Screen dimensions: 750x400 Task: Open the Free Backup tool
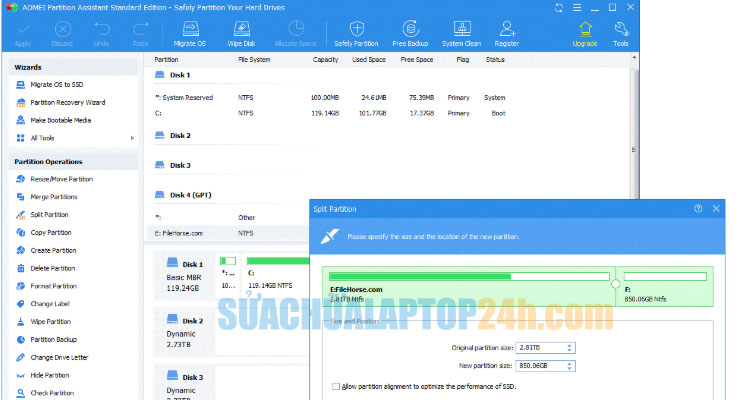click(x=410, y=34)
